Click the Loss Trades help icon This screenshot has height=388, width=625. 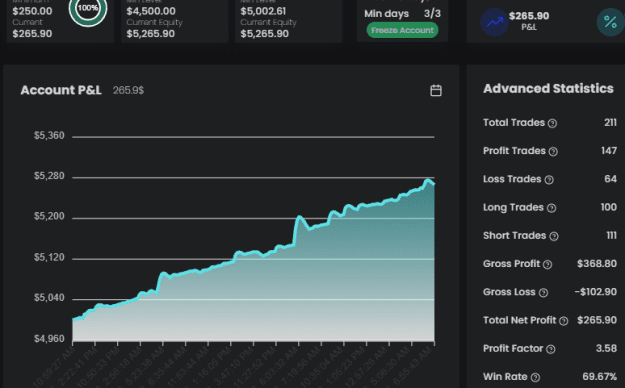[x=549, y=180]
